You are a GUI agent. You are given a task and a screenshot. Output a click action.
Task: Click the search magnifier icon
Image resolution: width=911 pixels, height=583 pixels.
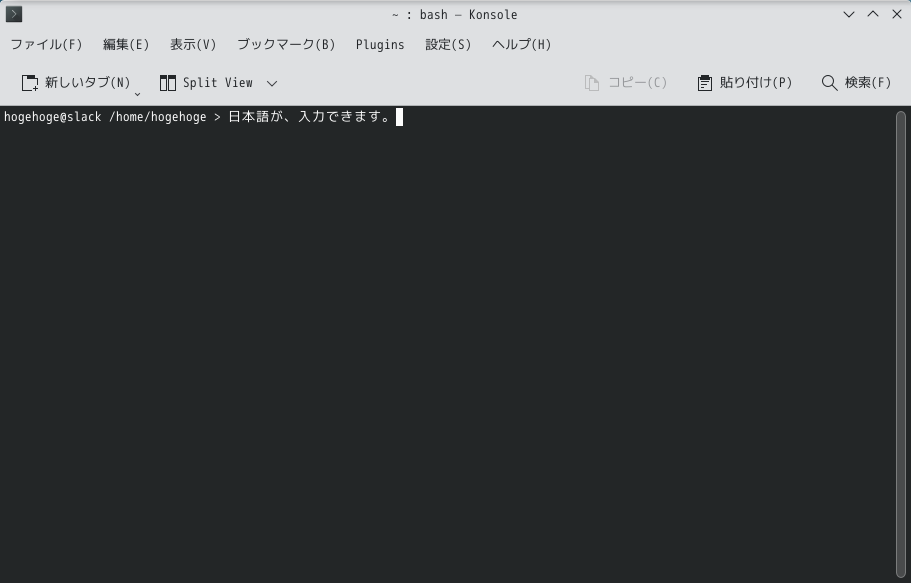[829, 83]
